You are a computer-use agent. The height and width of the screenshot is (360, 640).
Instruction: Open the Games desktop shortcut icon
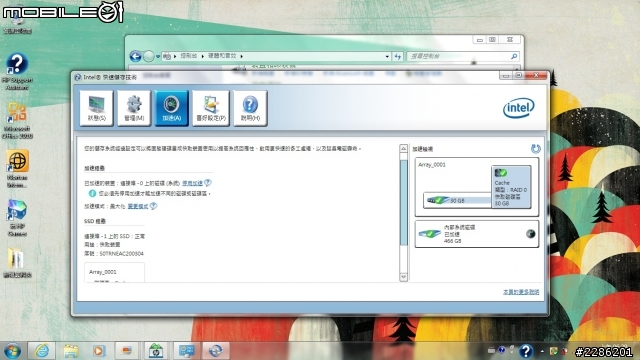pyautogui.click(x=17, y=218)
